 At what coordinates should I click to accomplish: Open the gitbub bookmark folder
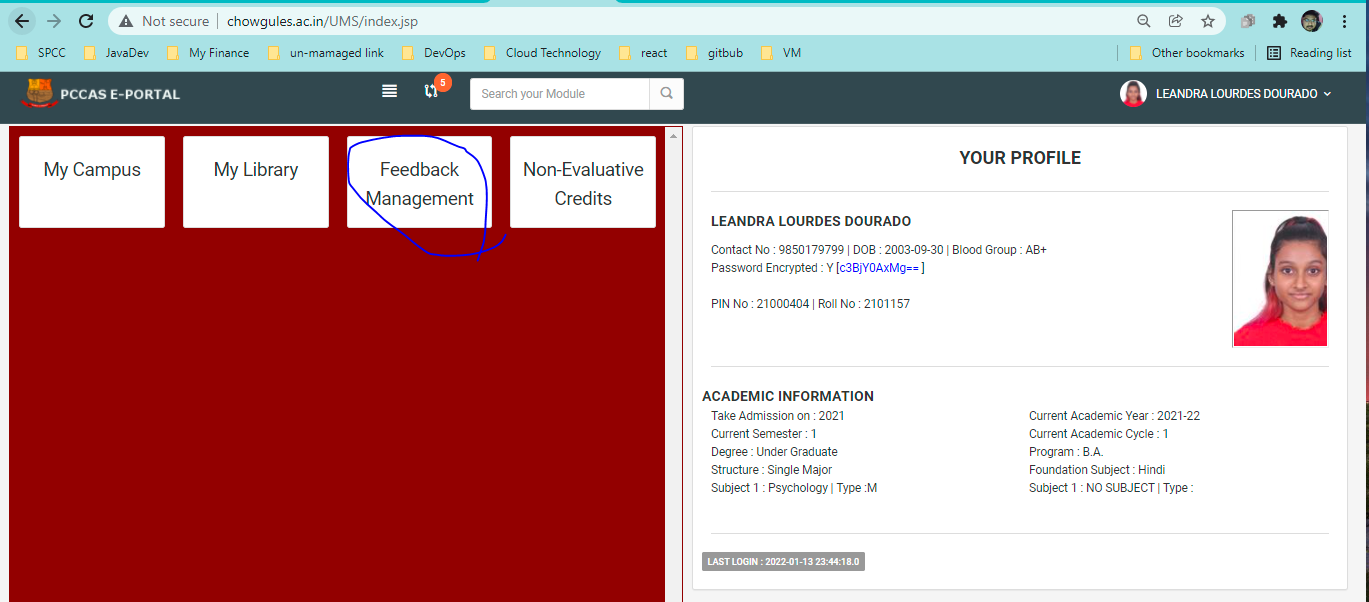pyautogui.click(x=715, y=53)
